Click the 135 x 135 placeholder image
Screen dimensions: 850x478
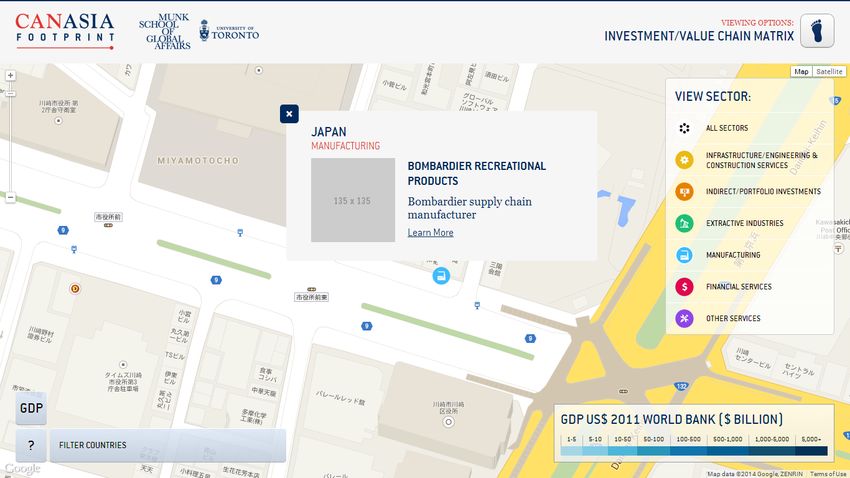click(x=353, y=200)
